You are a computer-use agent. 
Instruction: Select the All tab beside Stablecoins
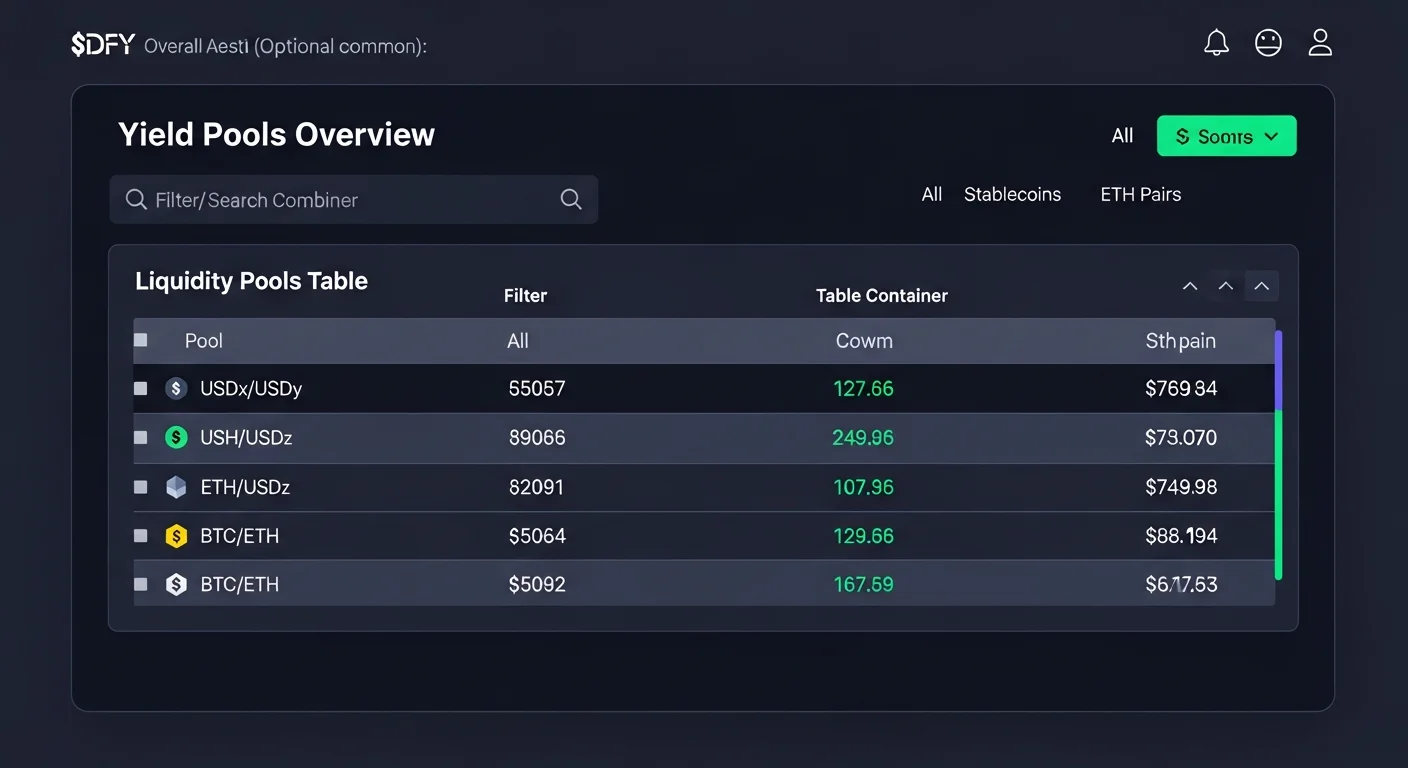click(932, 194)
